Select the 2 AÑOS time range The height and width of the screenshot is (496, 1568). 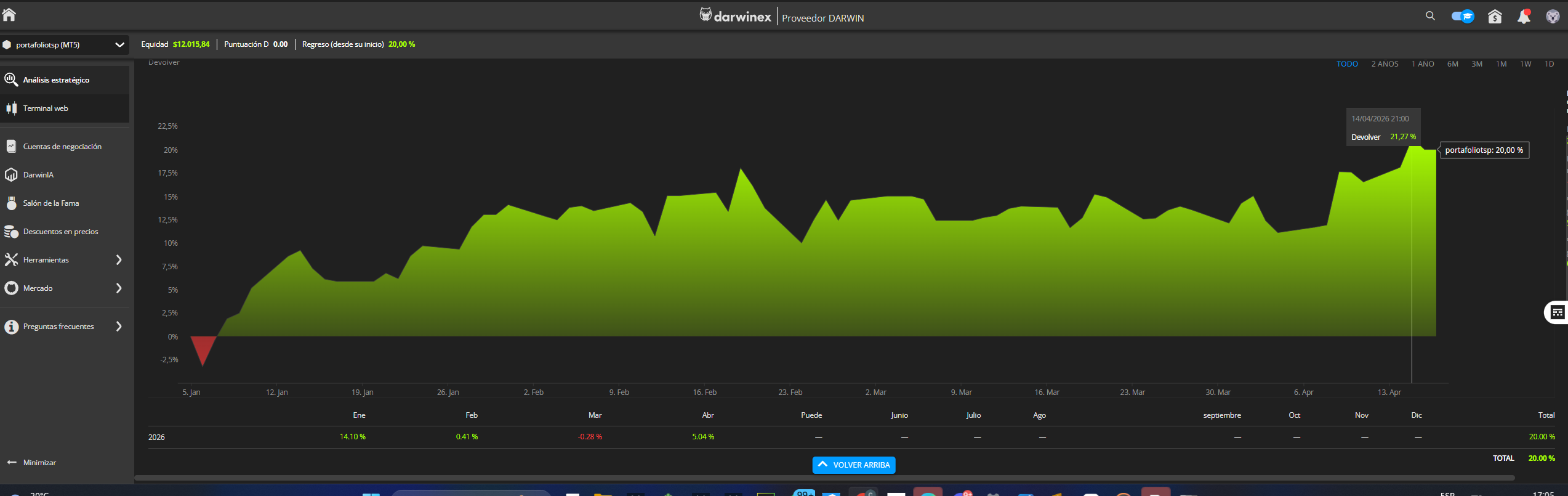click(1385, 64)
